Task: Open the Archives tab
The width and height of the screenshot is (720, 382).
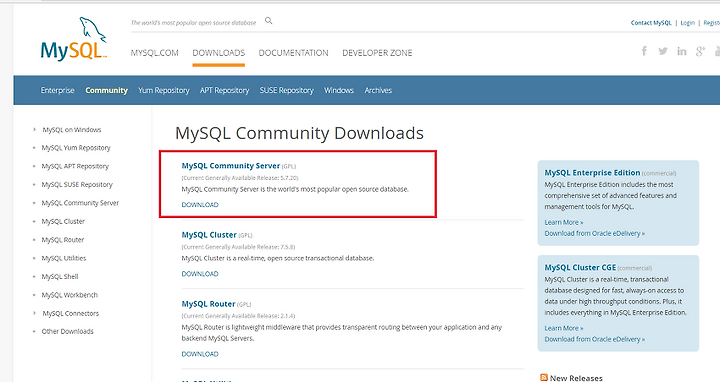Action: pyautogui.click(x=378, y=90)
